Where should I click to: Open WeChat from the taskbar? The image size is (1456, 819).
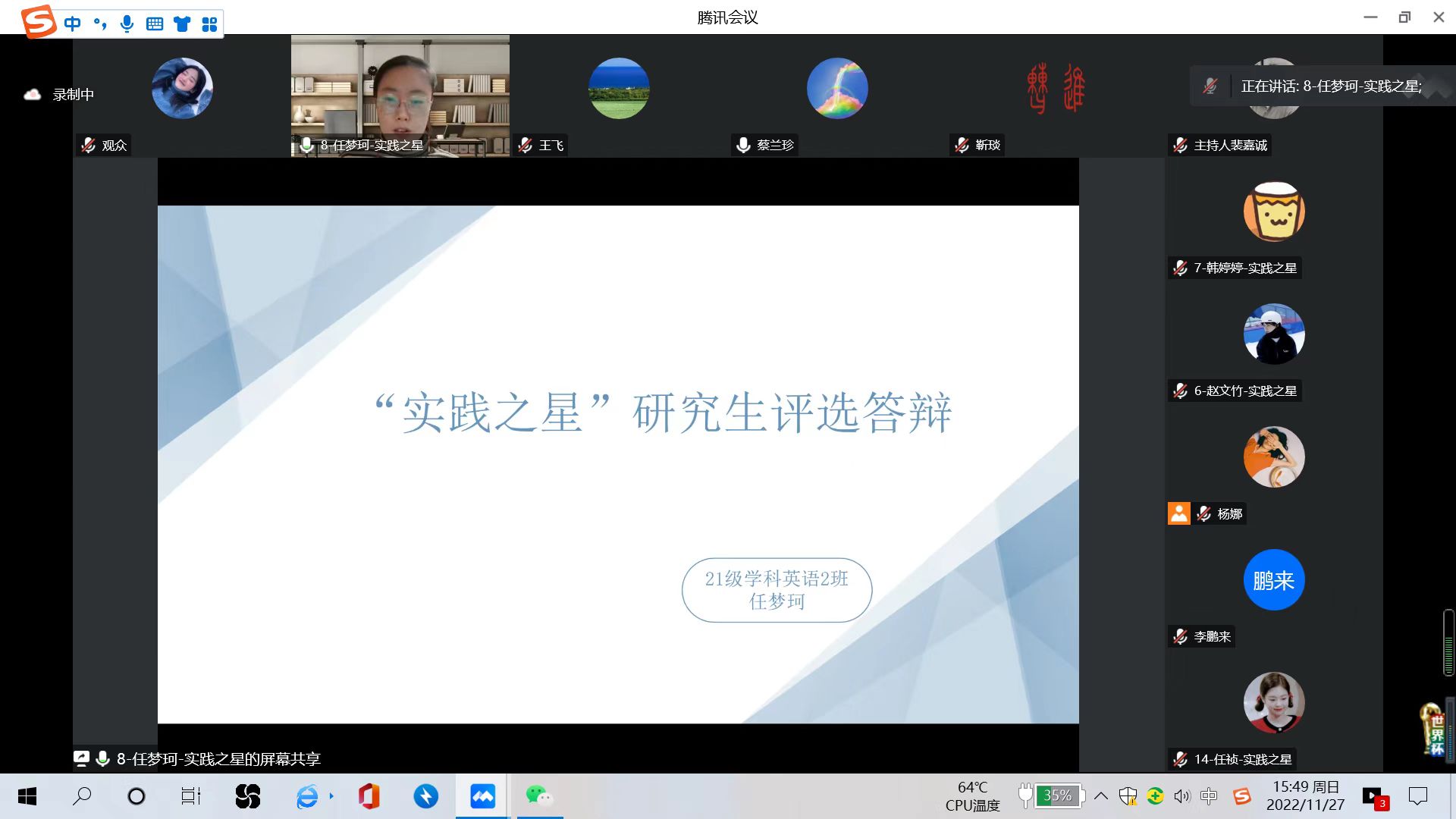pyautogui.click(x=539, y=796)
